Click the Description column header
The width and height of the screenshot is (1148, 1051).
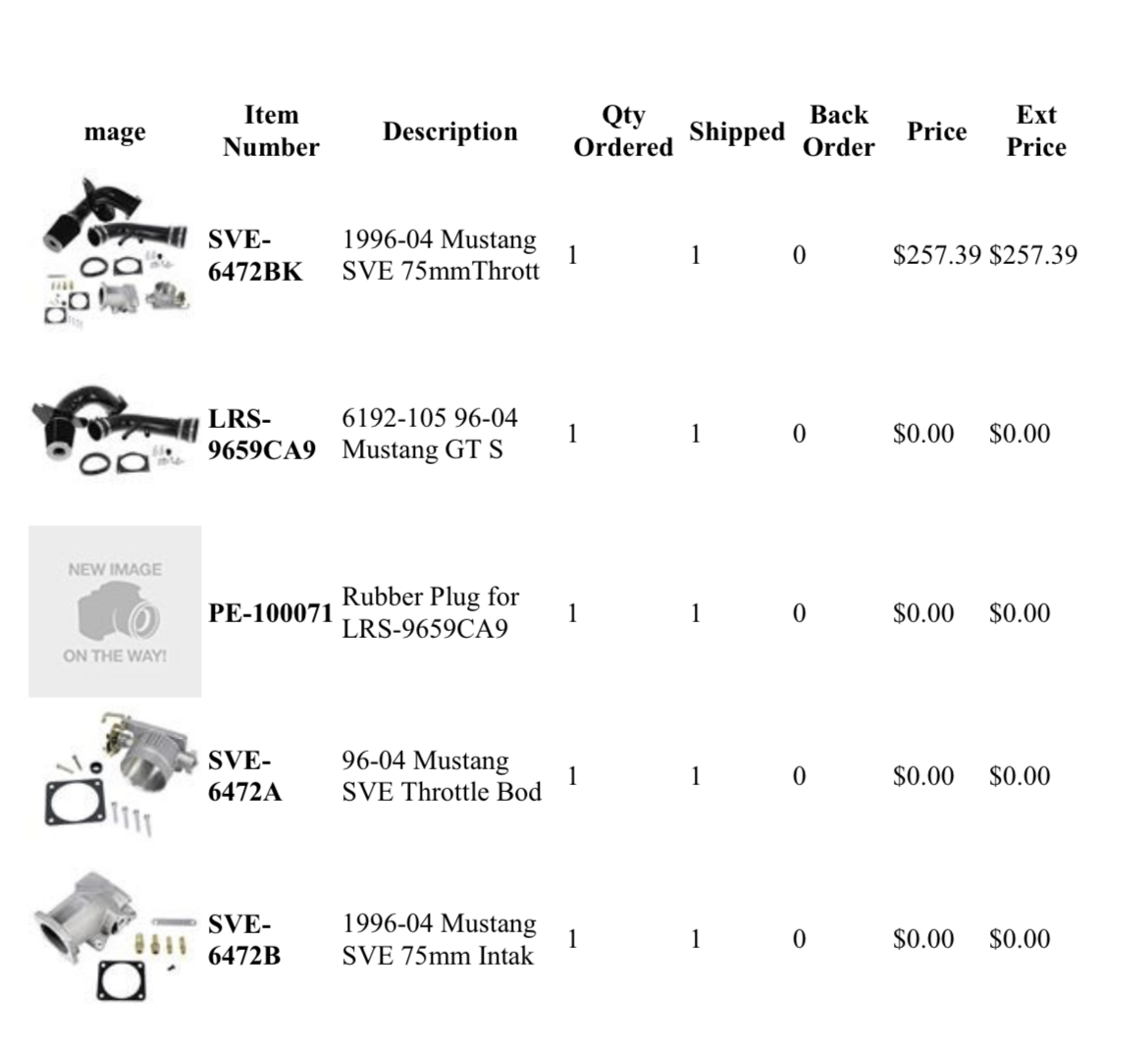click(x=449, y=131)
